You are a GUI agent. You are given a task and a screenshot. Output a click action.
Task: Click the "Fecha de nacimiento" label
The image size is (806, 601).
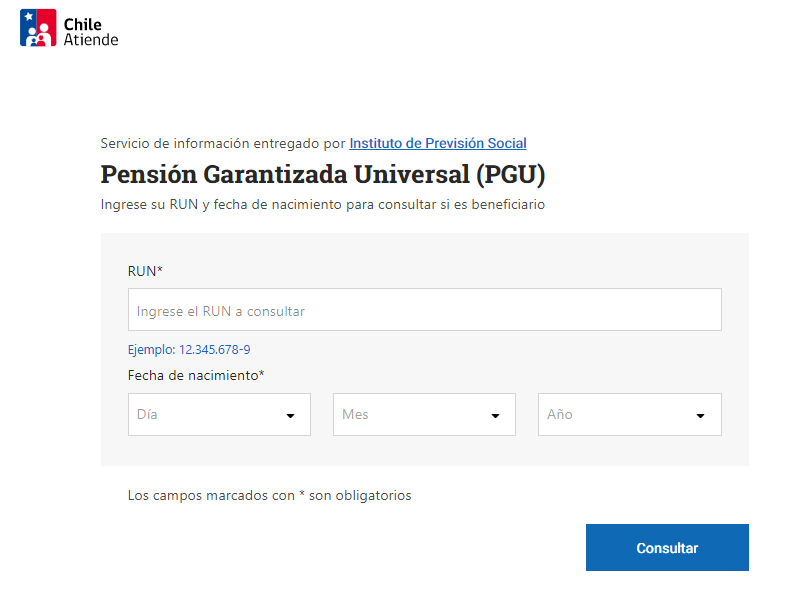(193, 375)
